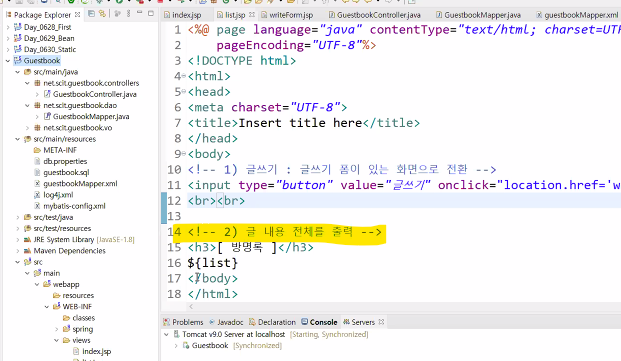Switch to the index.jsp editor tab
This screenshot has width=621, height=361.
tap(183, 15)
